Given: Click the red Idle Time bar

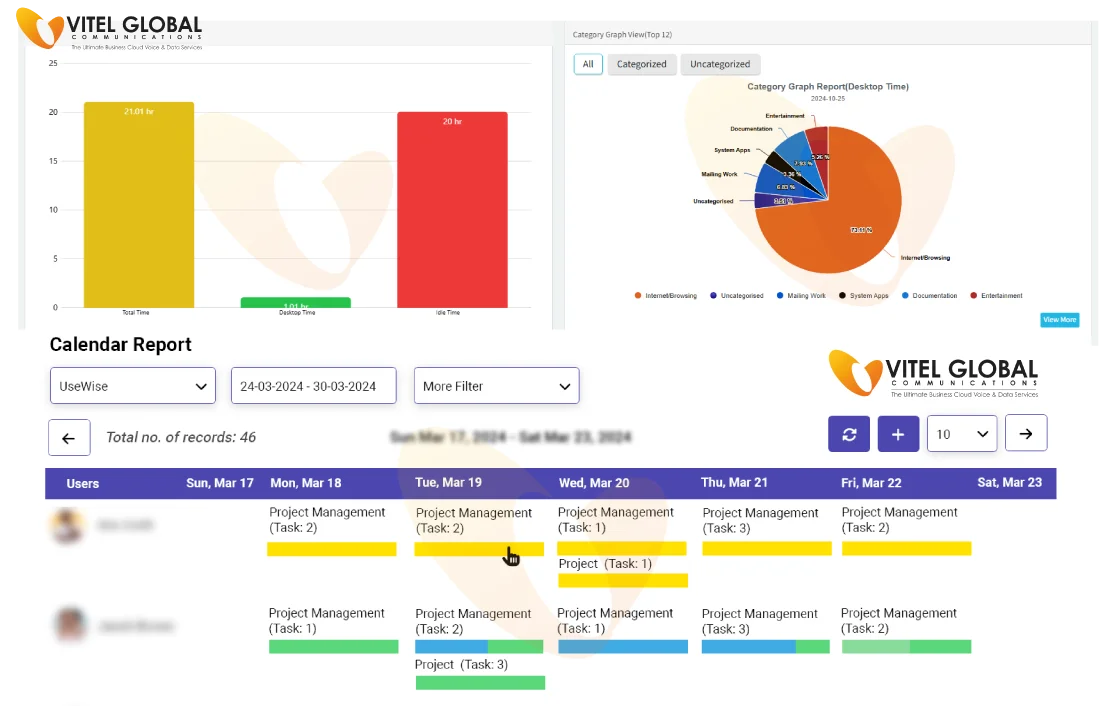Looking at the screenshot, I should tap(452, 210).
